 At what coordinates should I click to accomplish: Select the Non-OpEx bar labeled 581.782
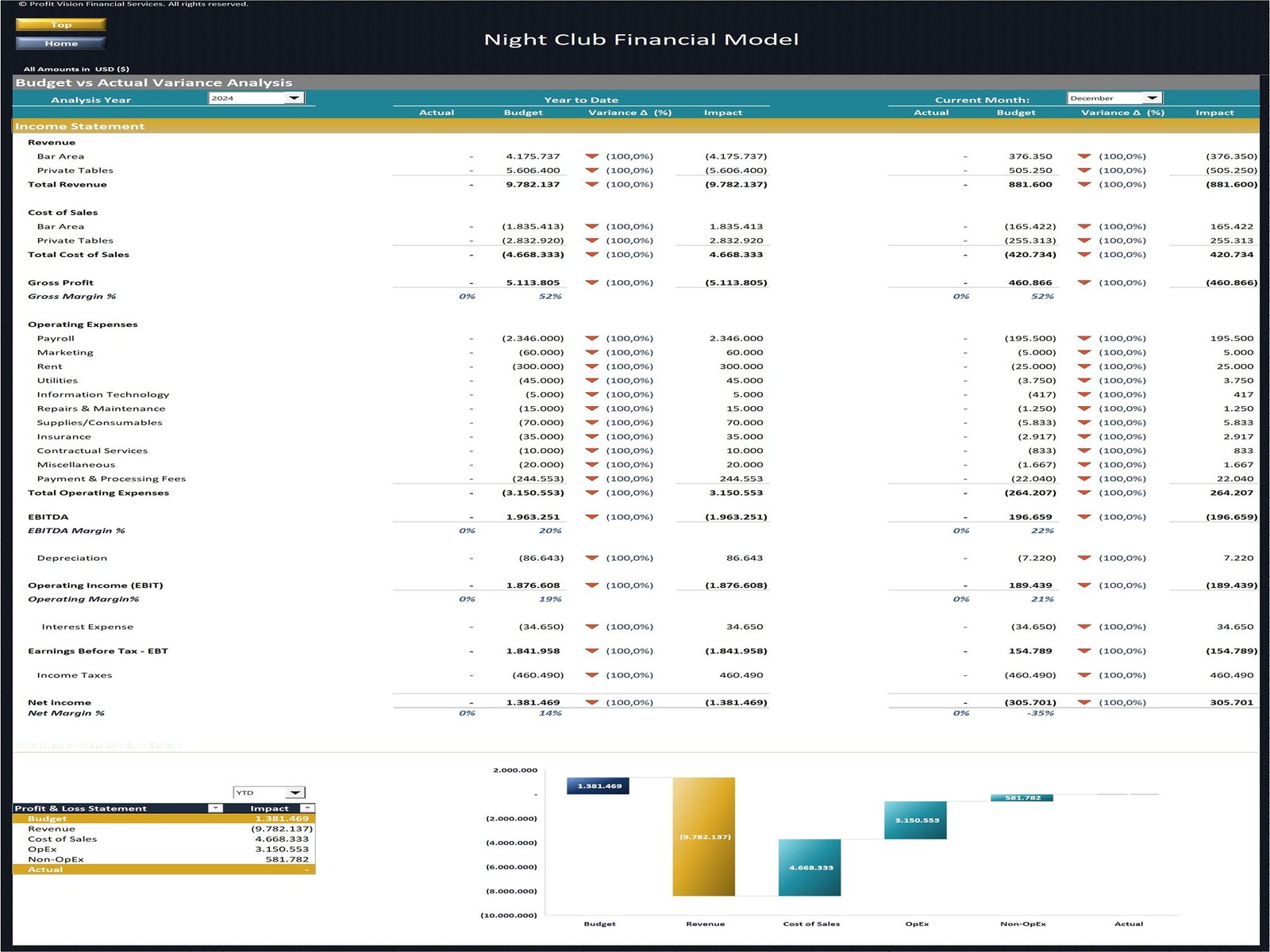pyautogui.click(x=1020, y=797)
